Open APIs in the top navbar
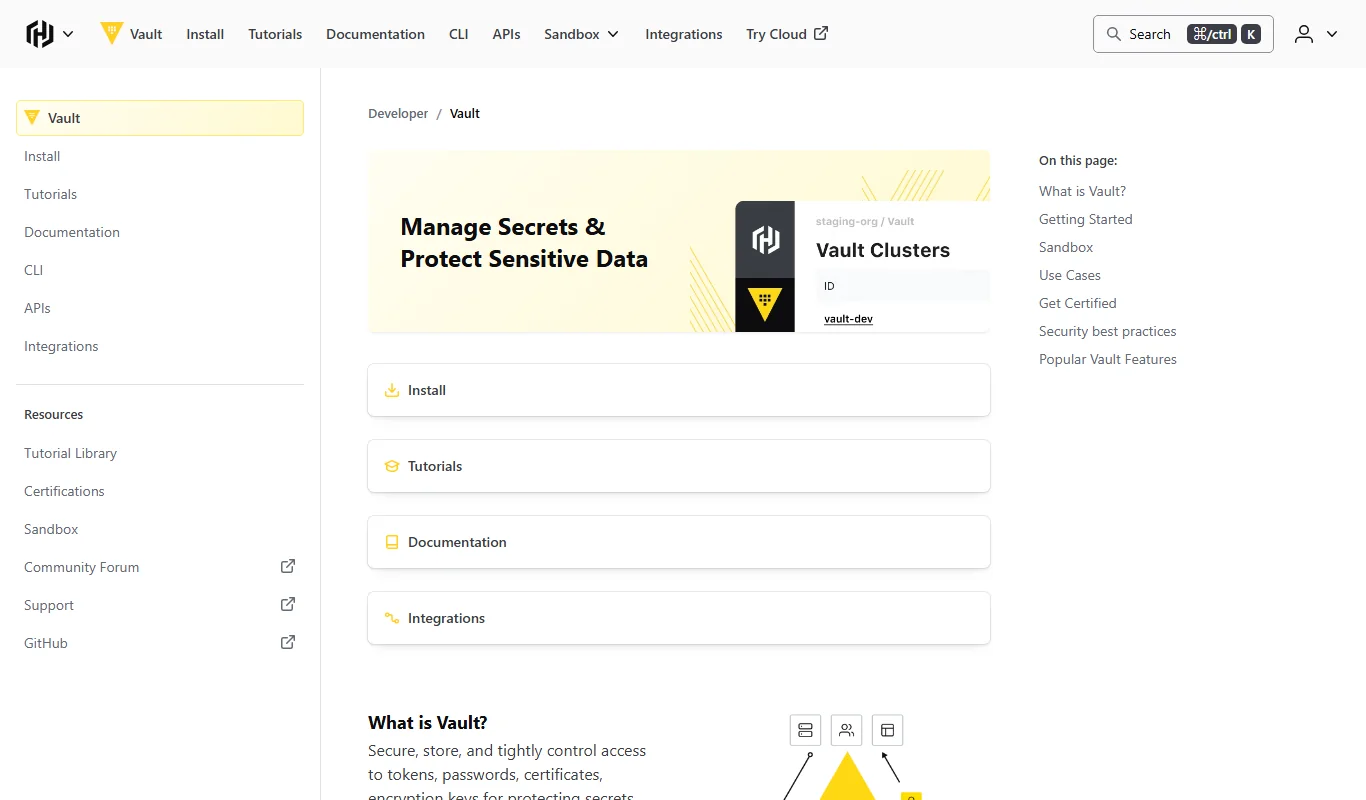This screenshot has height=800, width=1366. (x=506, y=34)
